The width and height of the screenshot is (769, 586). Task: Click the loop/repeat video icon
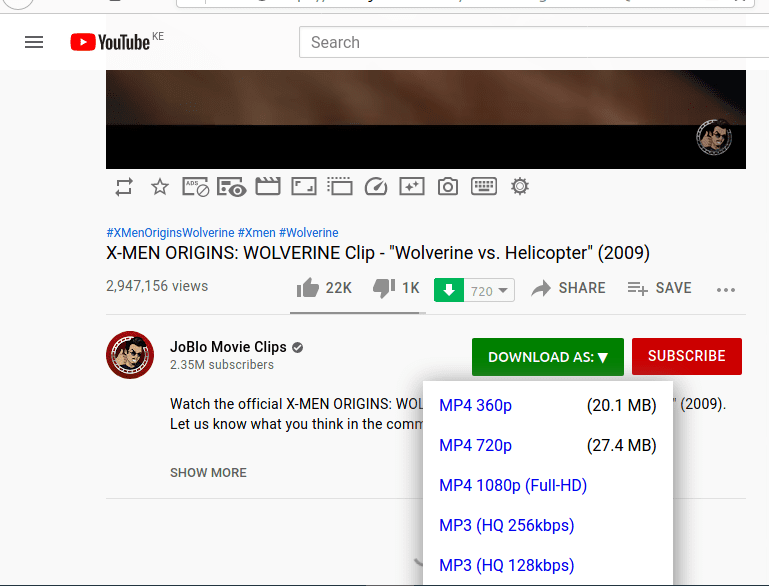(x=124, y=186)
